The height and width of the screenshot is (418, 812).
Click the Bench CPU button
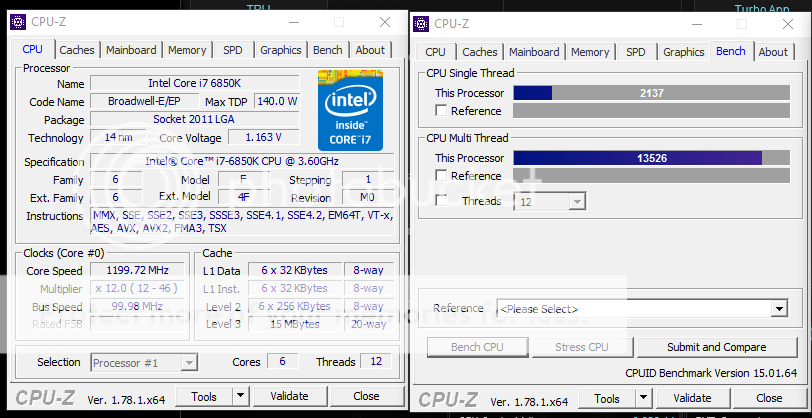click(x=478, y=347)
